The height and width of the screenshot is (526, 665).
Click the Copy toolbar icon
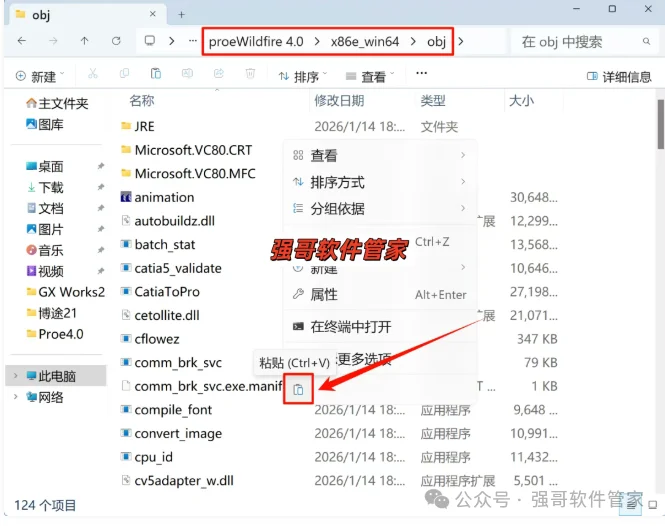point(124,74)
